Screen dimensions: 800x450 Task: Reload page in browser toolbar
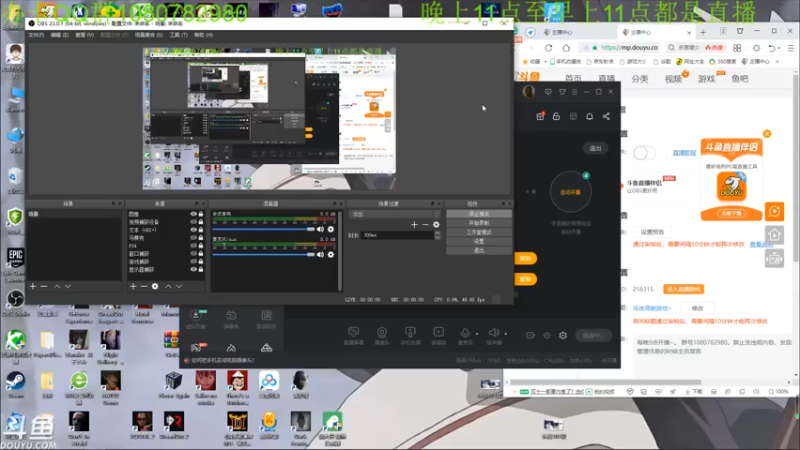click(x=548, y=47)
